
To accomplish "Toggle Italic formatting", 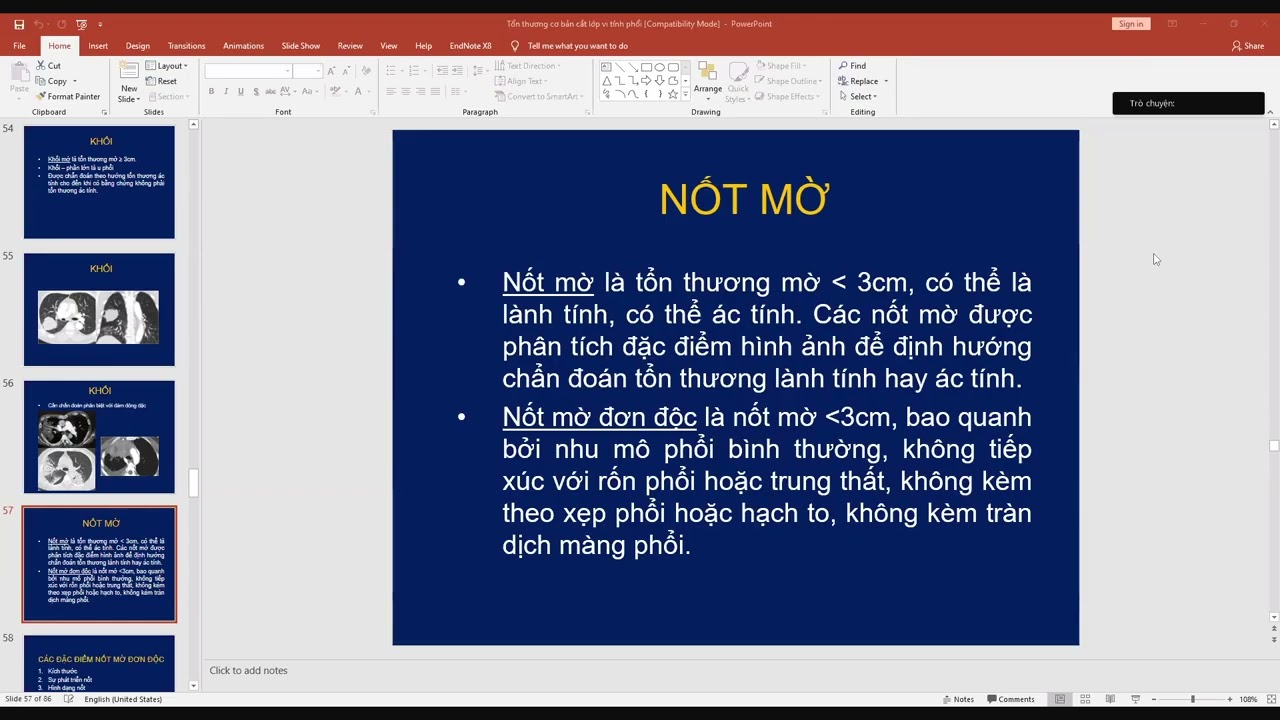I will 226,91.
